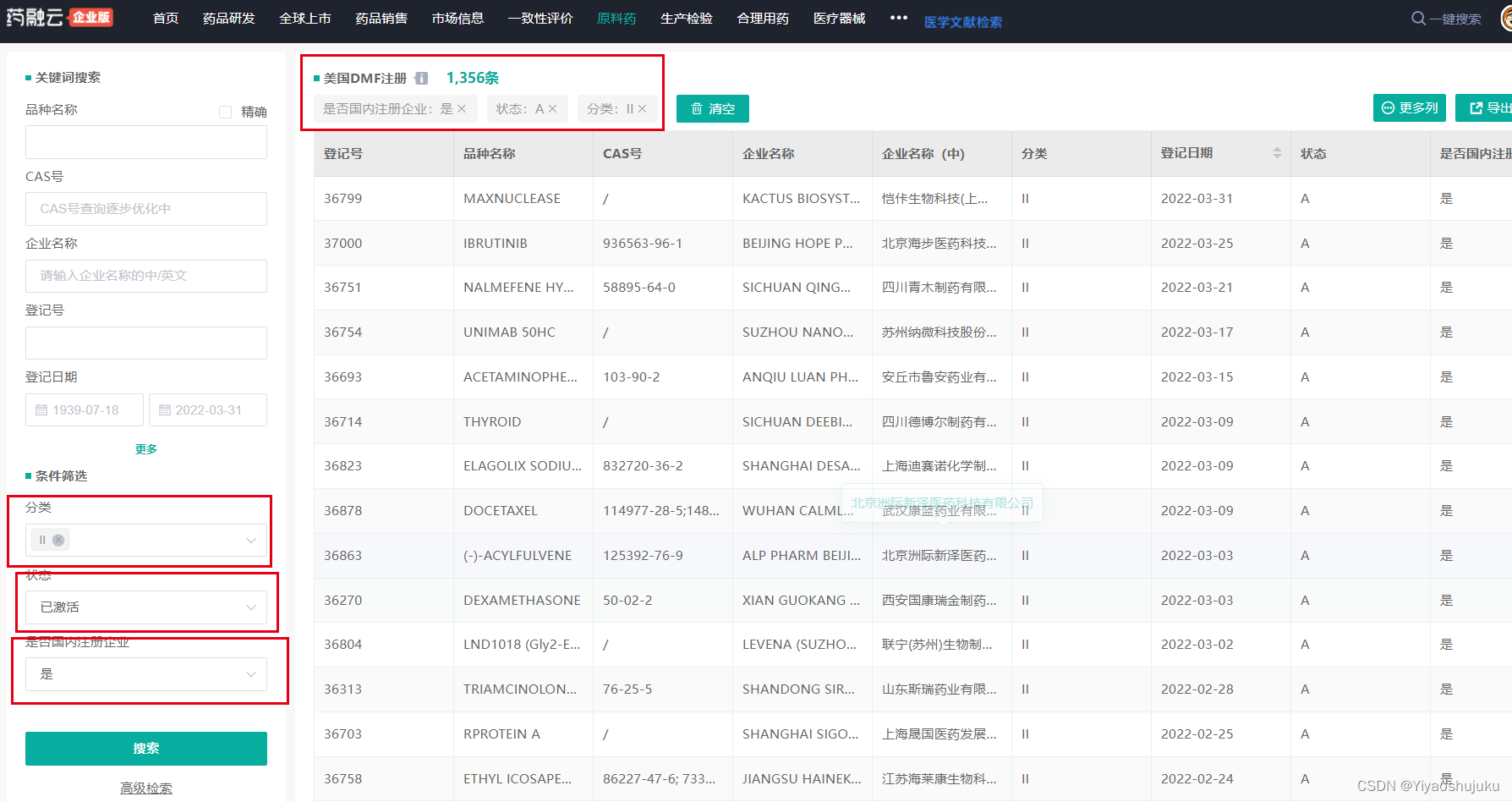The height and width of the screenshot is (802, 1512).
Task: Click registration number 36799
Action: [343, 198]
